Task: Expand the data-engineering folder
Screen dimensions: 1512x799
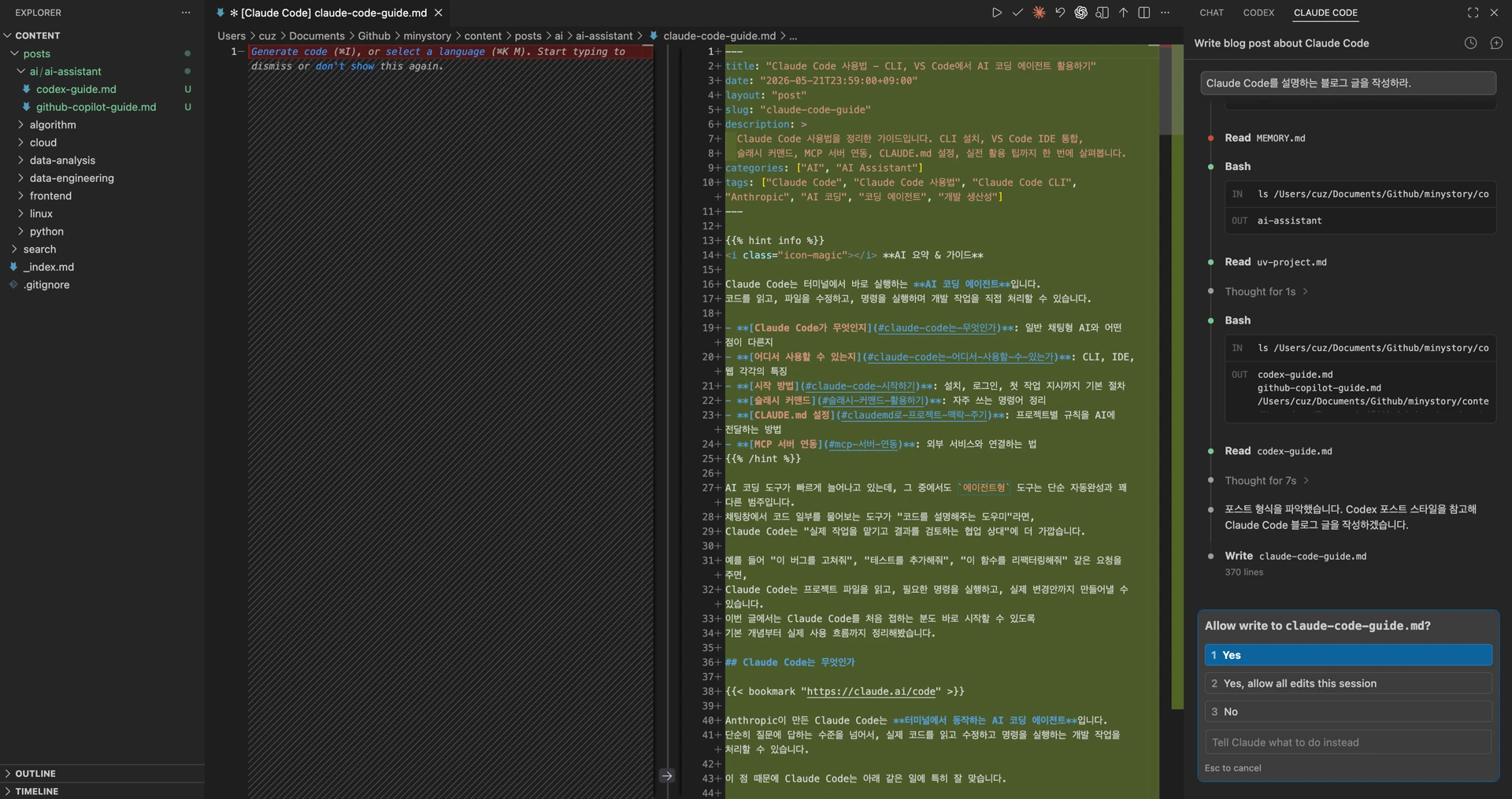Action: [20, 178]
